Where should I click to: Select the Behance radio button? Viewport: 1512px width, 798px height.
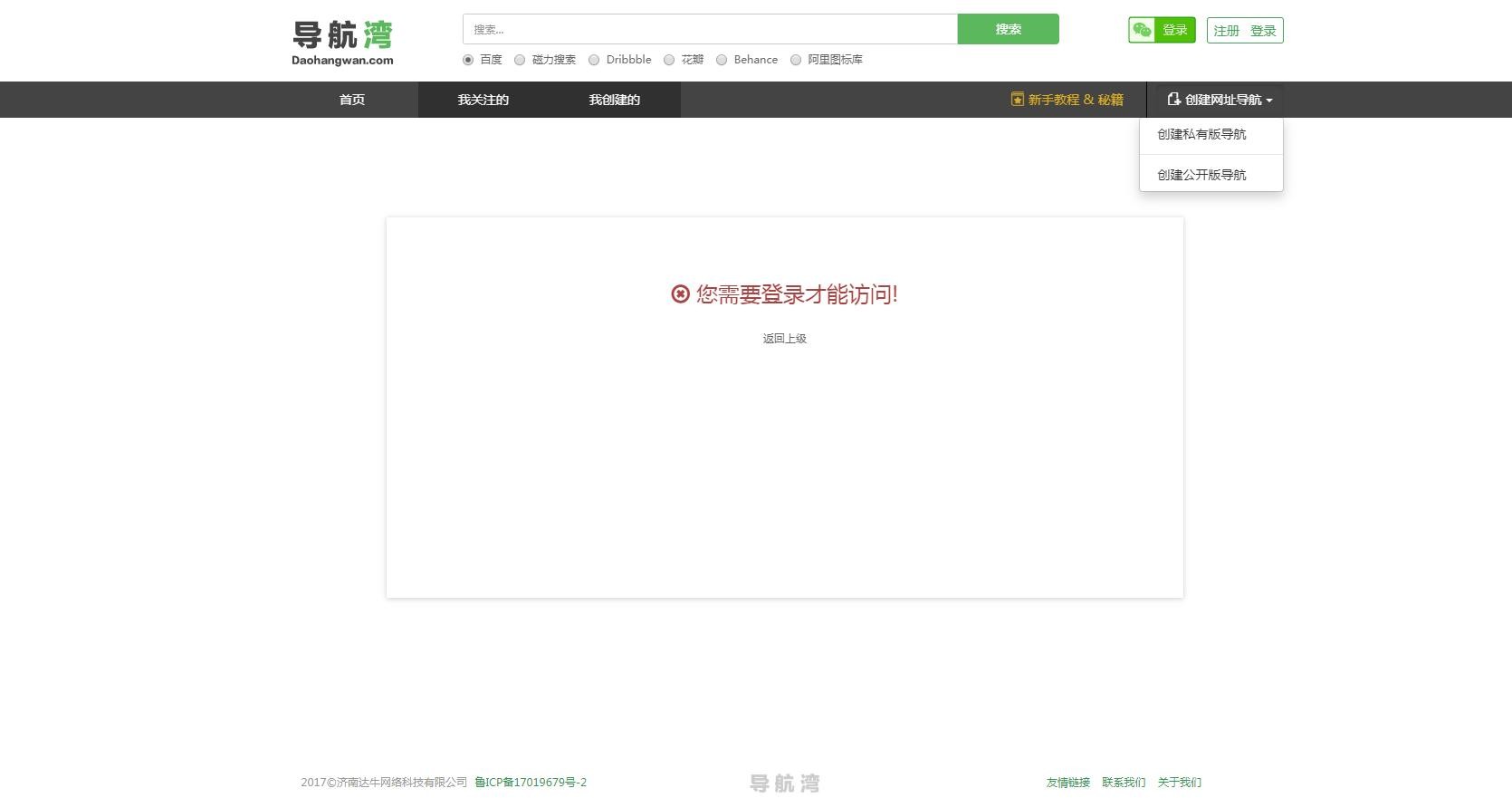pyautogui.click(x=722, y=60)
